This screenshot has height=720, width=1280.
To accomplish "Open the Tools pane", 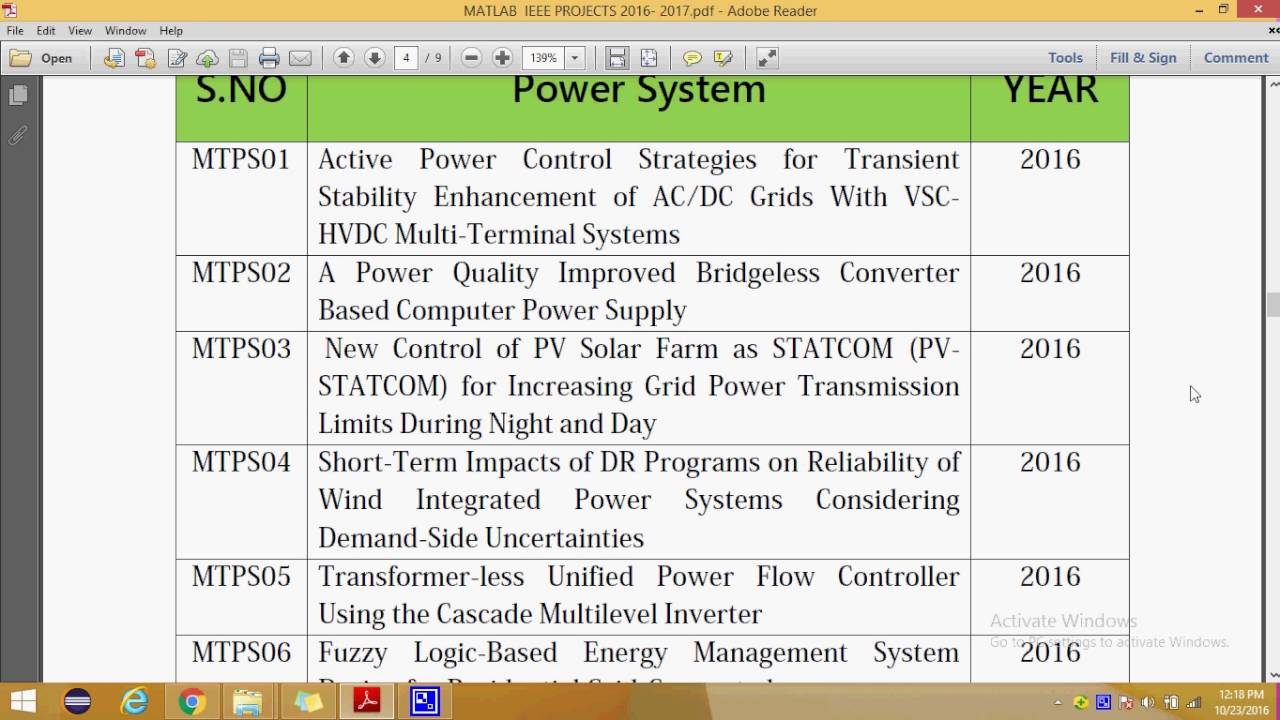I will tap(1065, 58).
